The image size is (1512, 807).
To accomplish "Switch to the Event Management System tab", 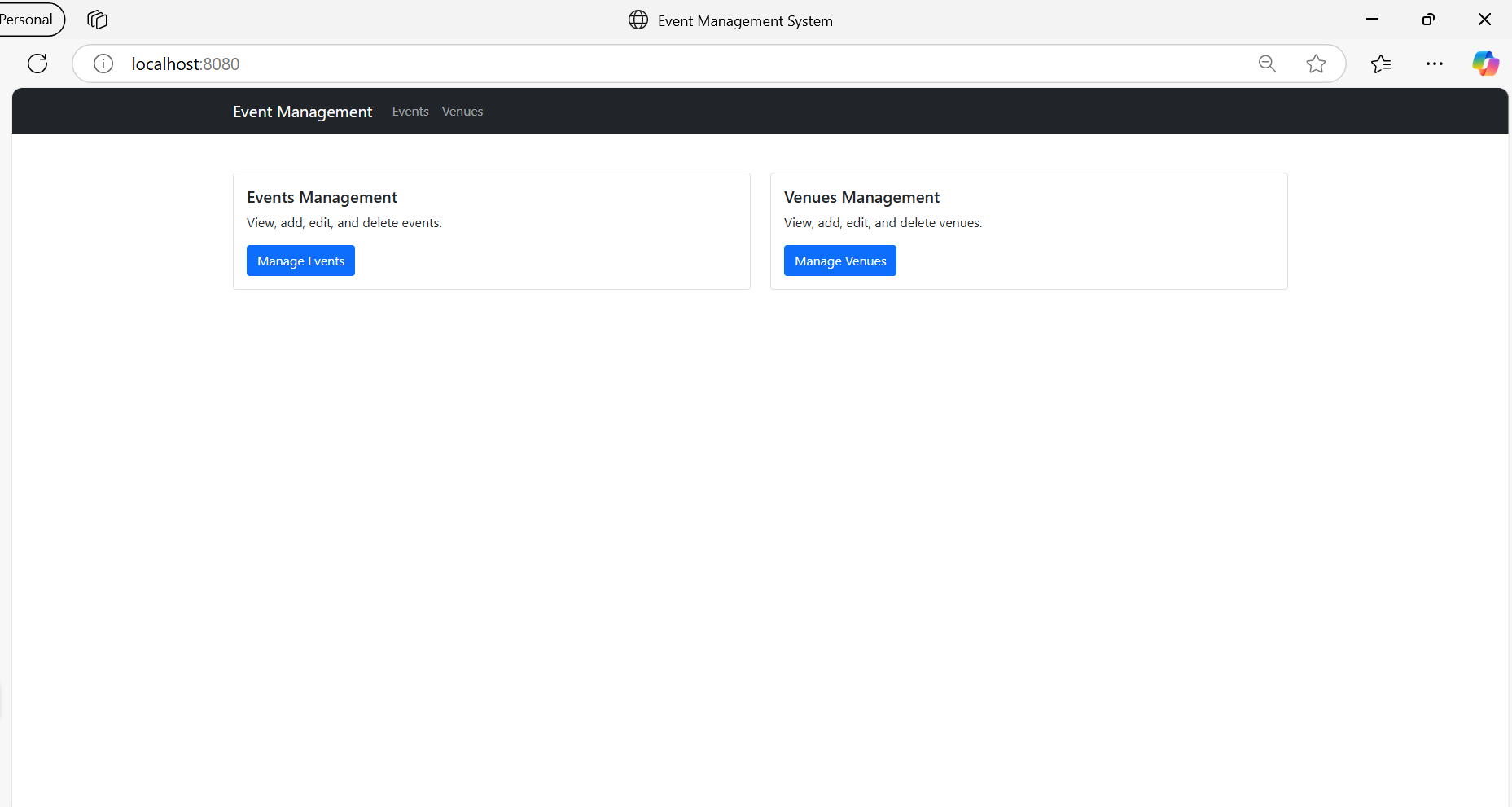I will pos(744,20).
